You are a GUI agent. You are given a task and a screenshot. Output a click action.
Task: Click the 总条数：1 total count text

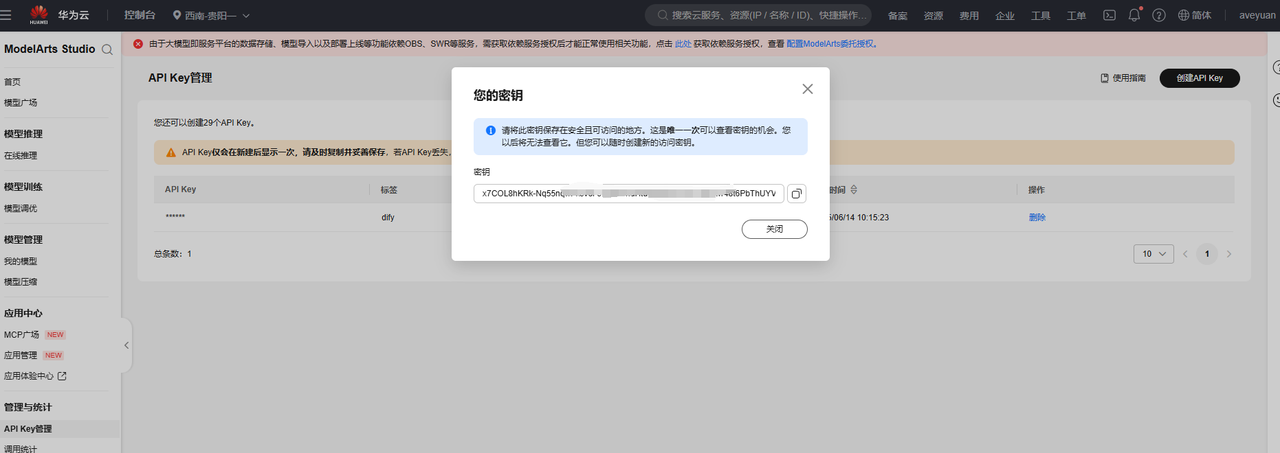[x=172, y=254]
